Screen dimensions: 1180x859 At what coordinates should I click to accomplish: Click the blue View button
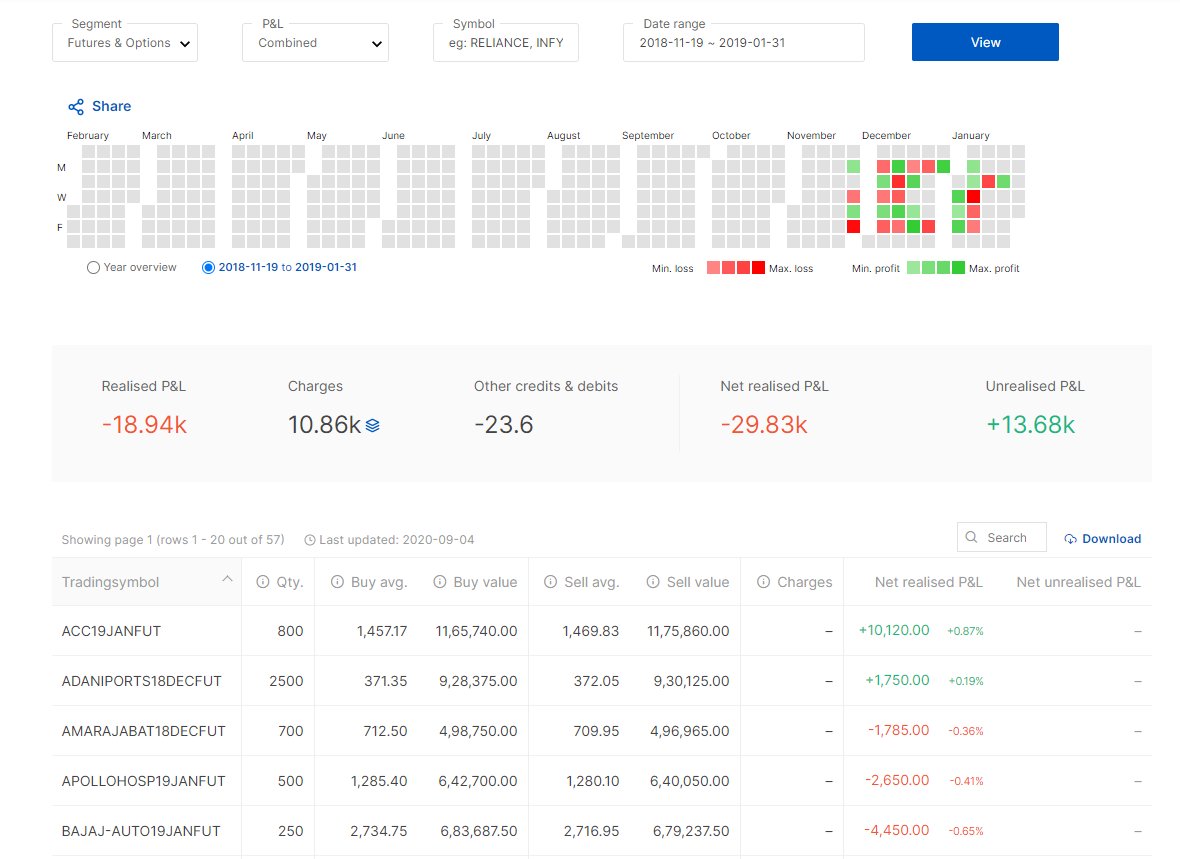tap(985, 42)
